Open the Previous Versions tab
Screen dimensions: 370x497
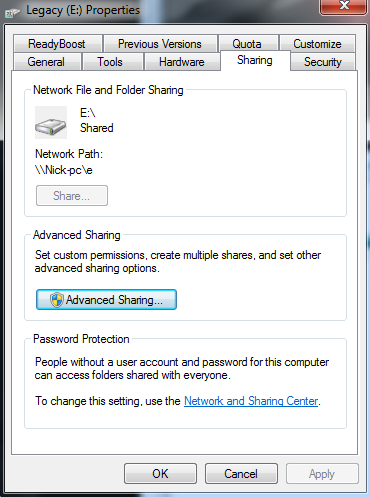(x=160, y=44)
